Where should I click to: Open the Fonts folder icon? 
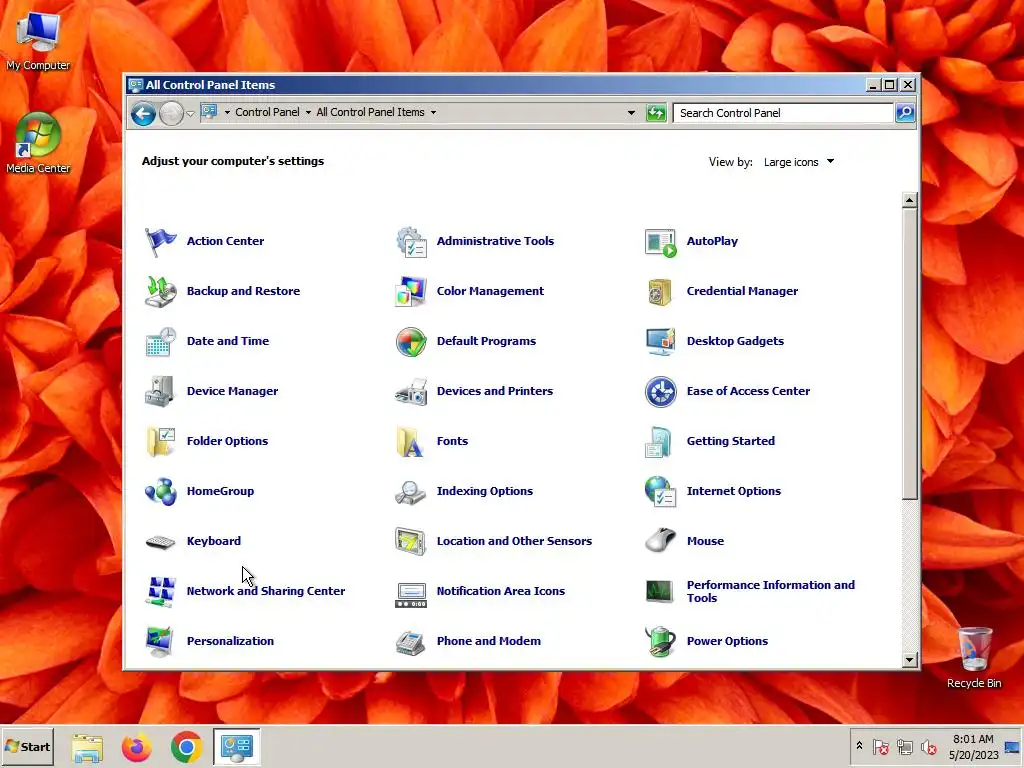411,441
